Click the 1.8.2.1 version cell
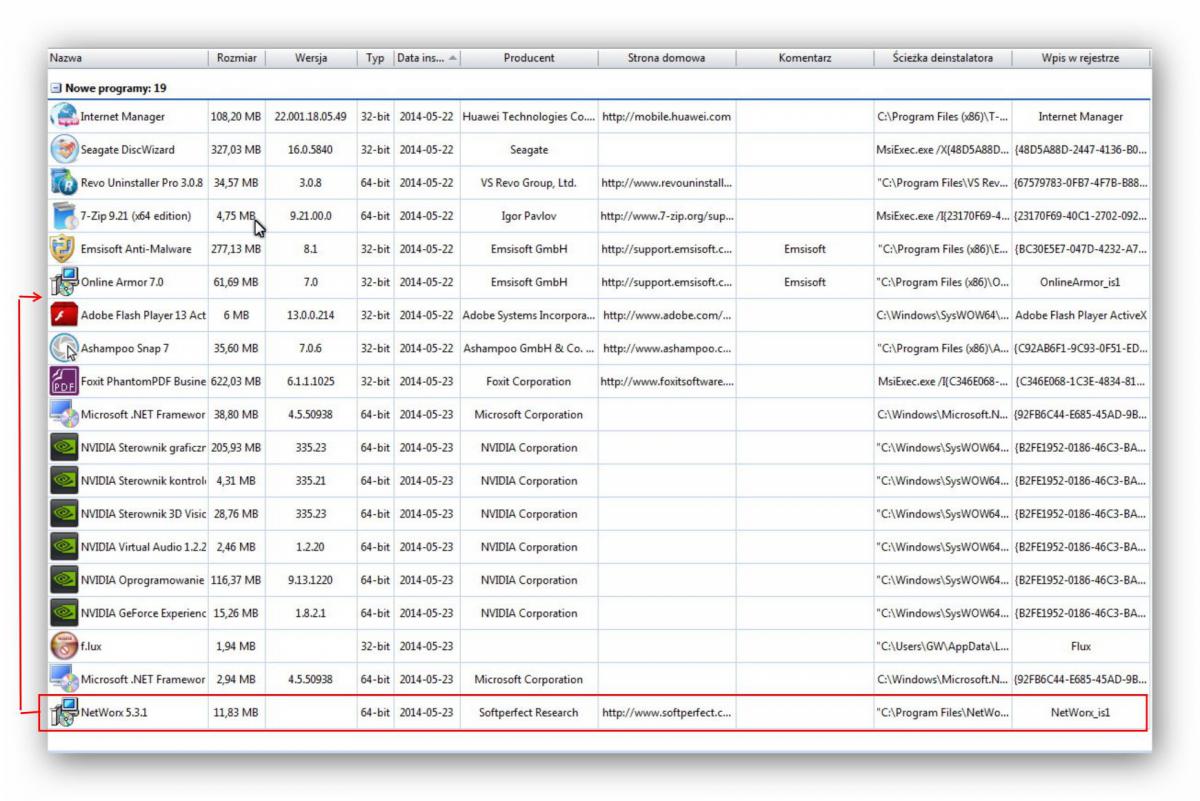This screenshot has width=1200, height=801. point(311,613)
